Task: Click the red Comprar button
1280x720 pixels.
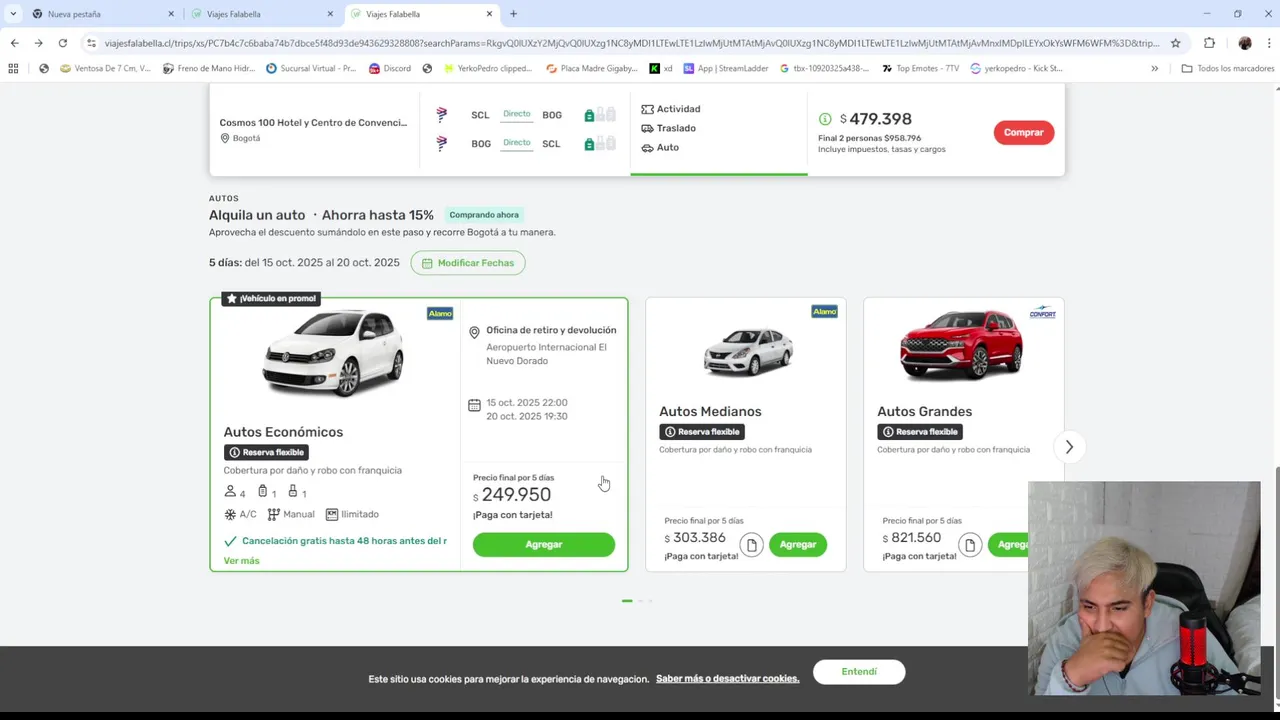Action: [x=1023, y=132]
